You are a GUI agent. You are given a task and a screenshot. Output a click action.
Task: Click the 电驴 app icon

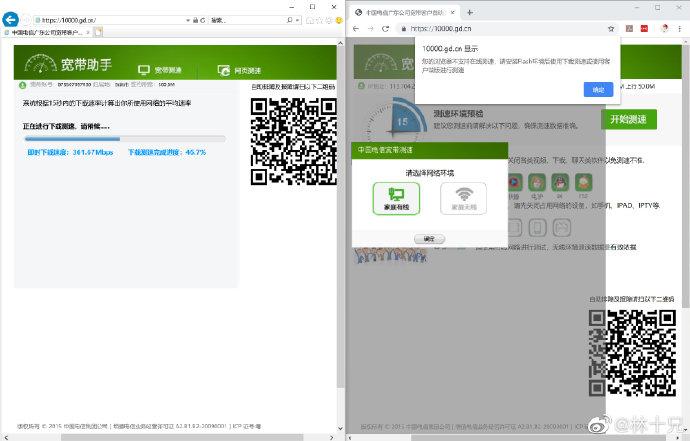537,182
